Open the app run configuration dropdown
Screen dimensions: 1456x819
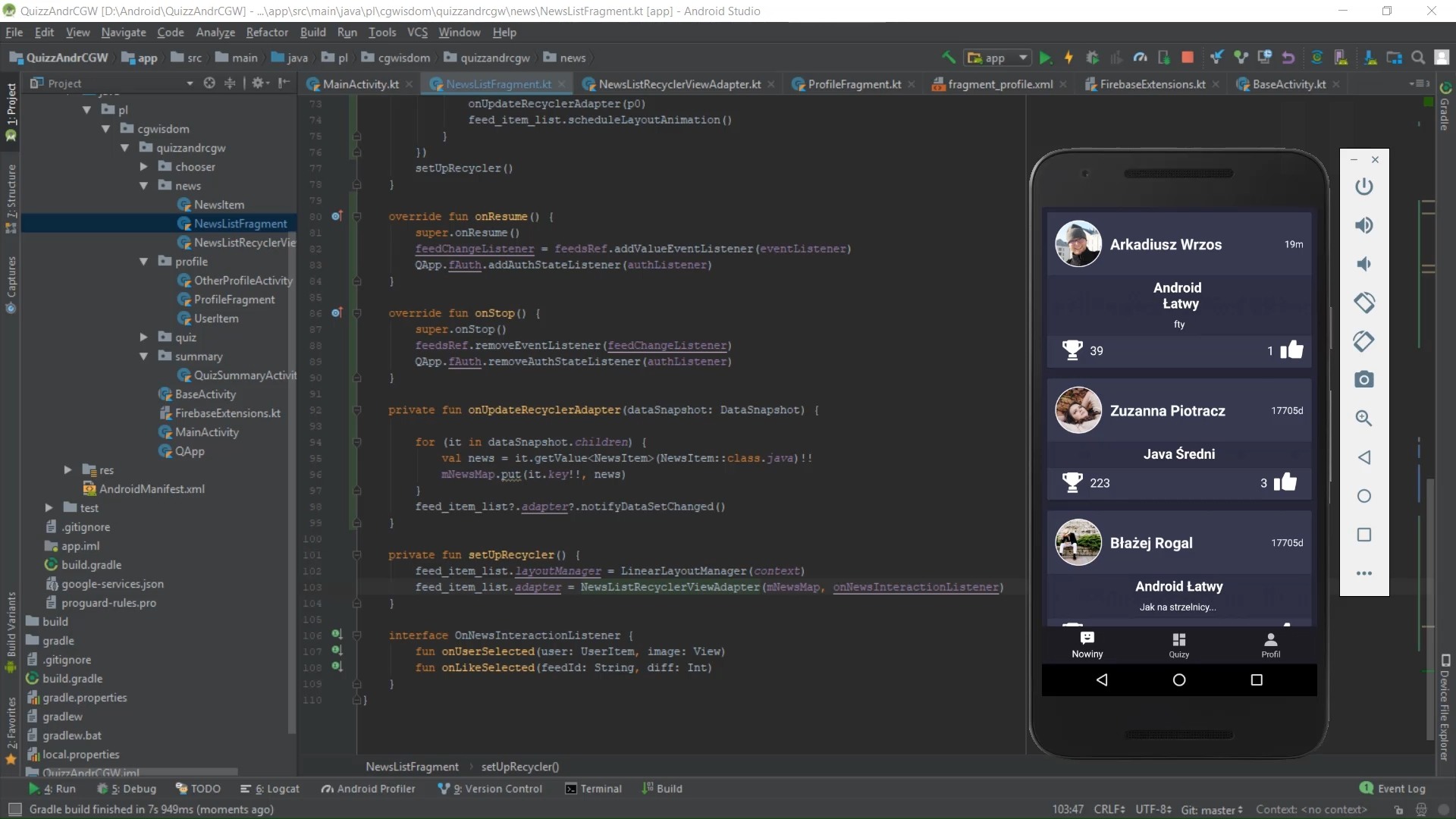997,58
